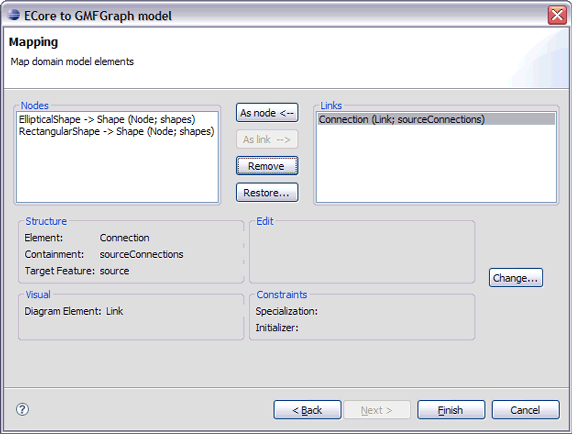This screenshot has height=434, width=572.
Task: Click Finish to complete the wizard
Action: (451, 410)
